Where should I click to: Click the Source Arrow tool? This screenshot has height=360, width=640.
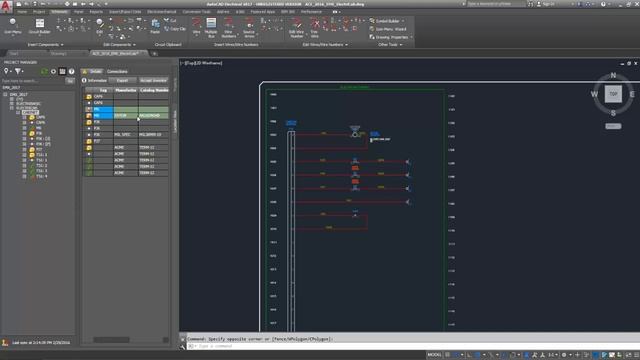click(x=249, y=27)
